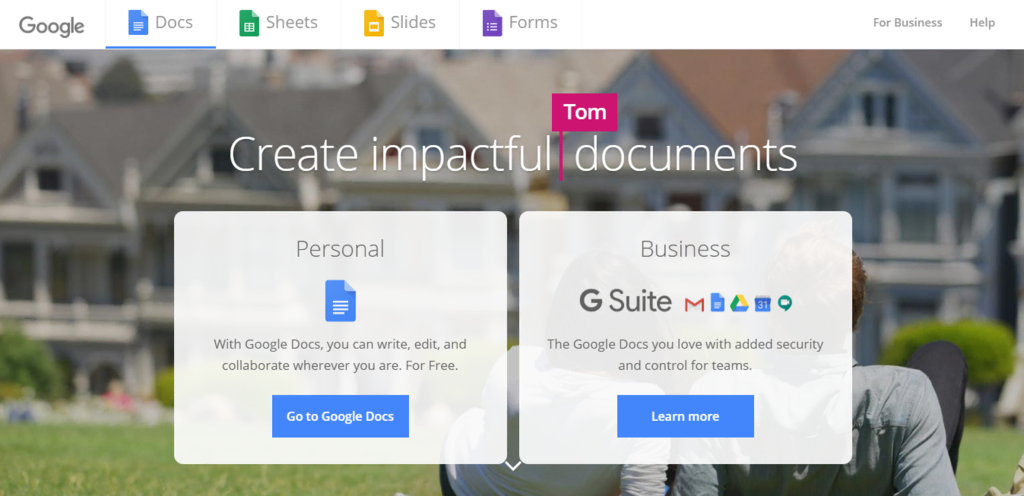Click the Google logo

pyautogui.click(x=52, y=24)
